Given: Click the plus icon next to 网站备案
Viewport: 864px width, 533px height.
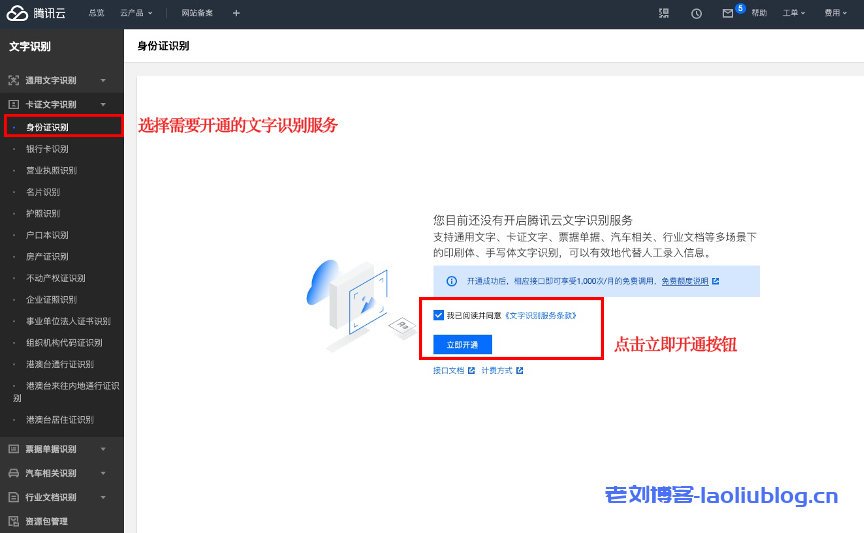Looking at the screenshot, I should tap(236, 13).
